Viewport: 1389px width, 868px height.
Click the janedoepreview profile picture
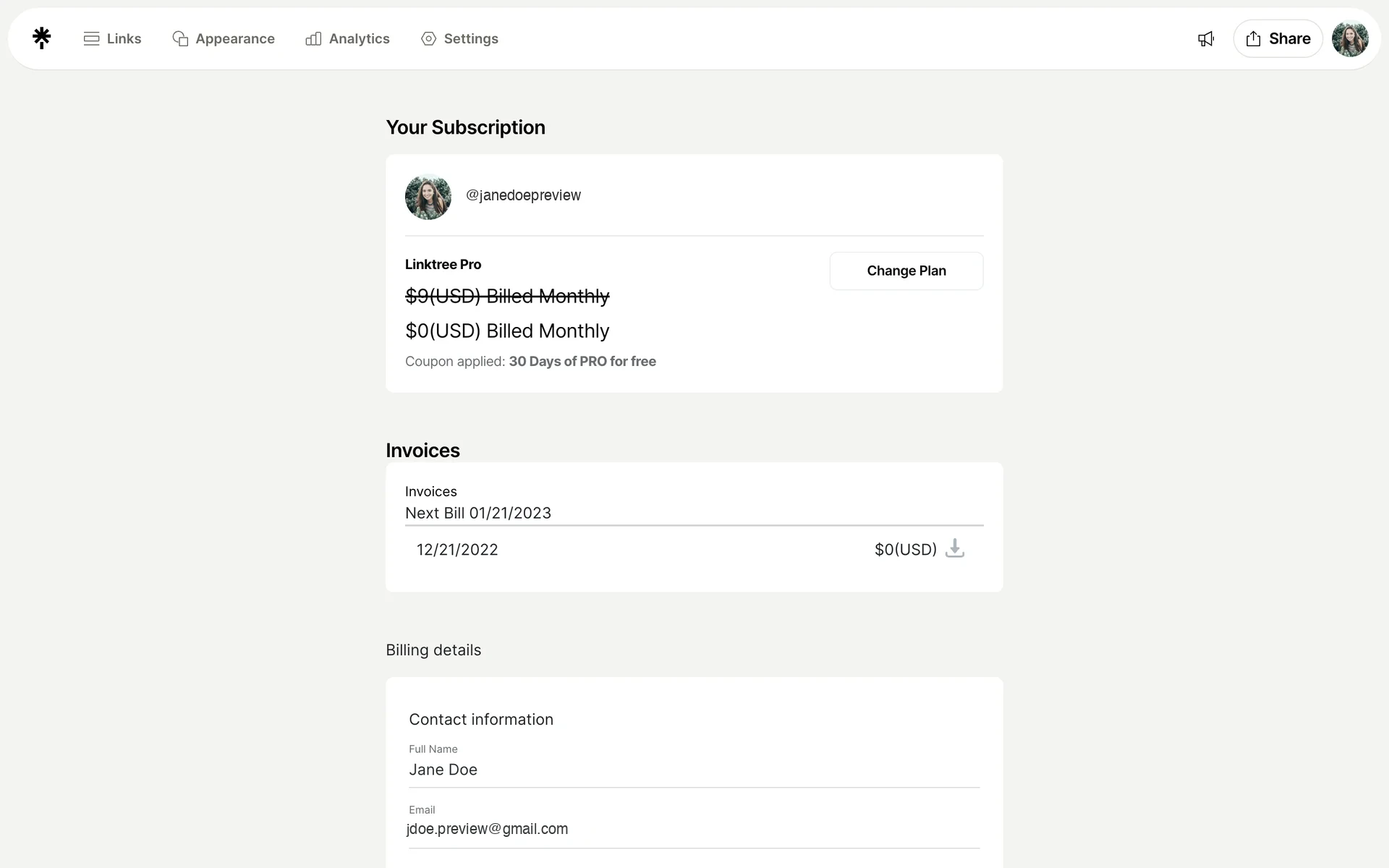click(428, 196)
